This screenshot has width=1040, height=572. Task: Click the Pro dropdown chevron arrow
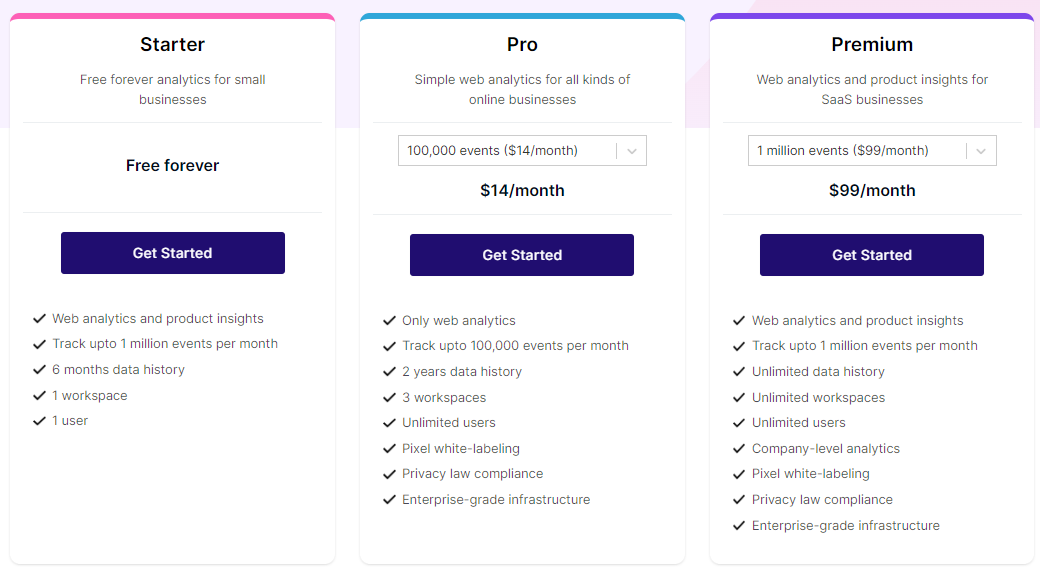[x=631, y=151]
